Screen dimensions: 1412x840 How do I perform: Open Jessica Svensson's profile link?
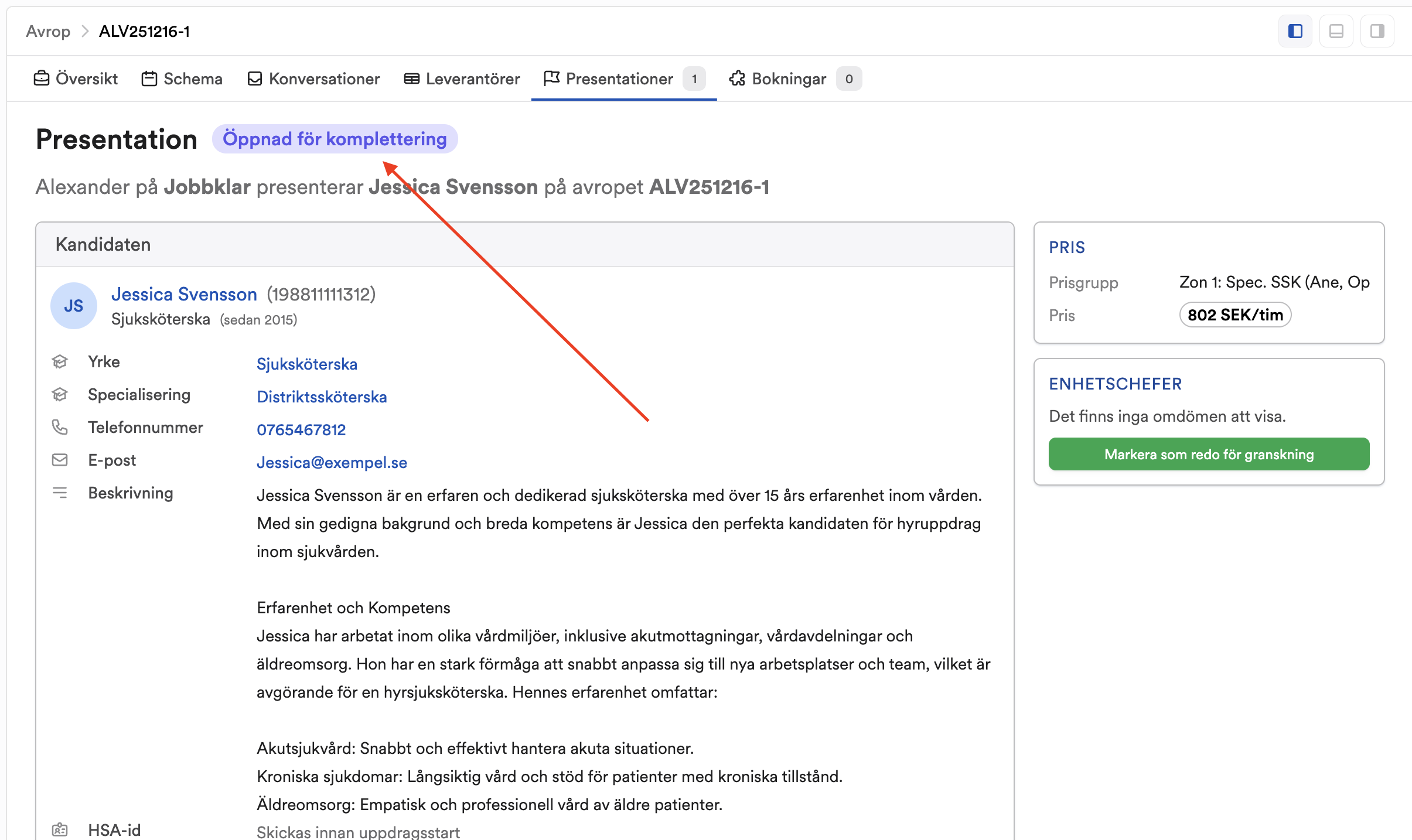[184, 294]
